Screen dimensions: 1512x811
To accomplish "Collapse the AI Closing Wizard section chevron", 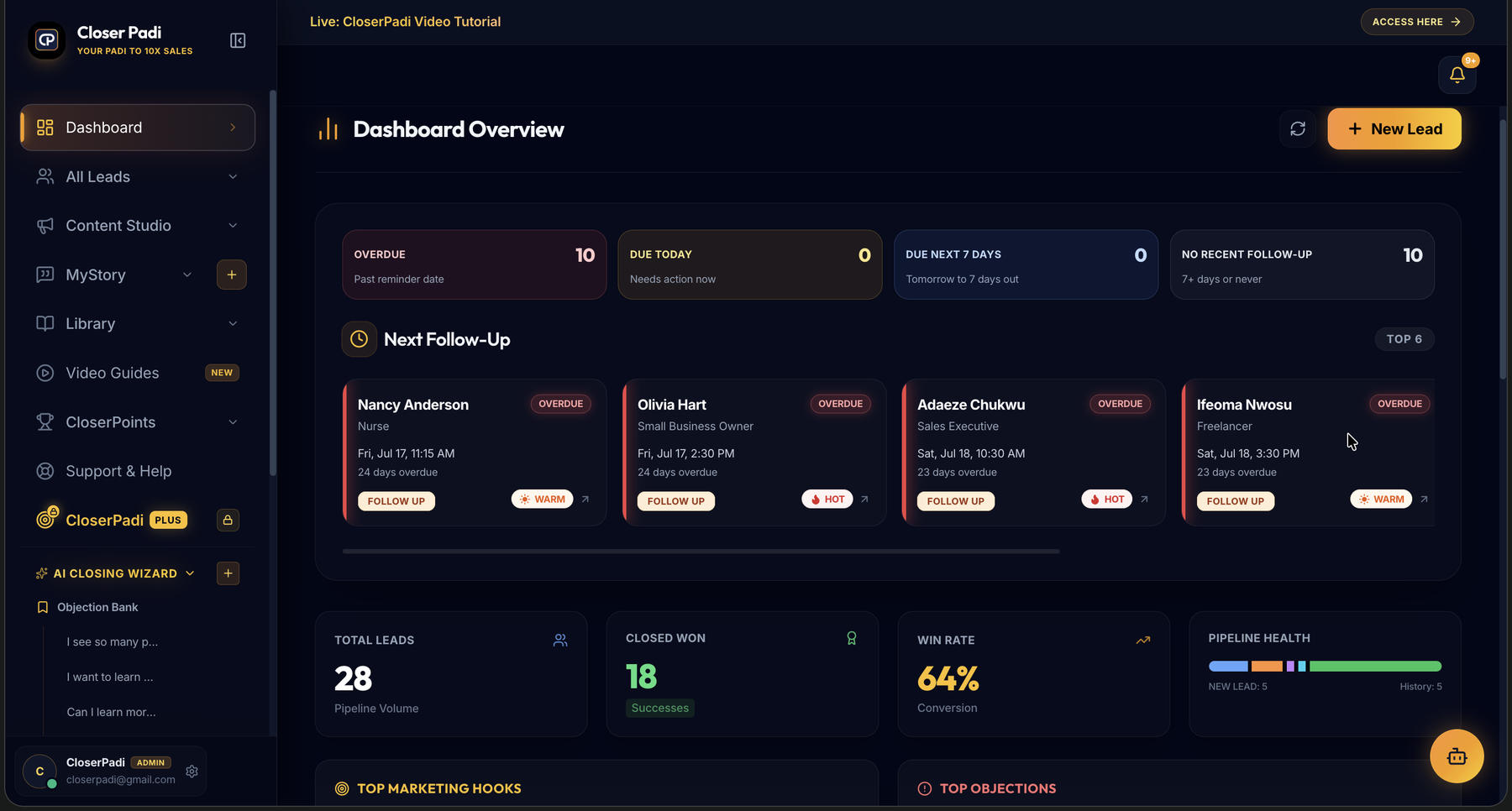I will pos(190,573).
